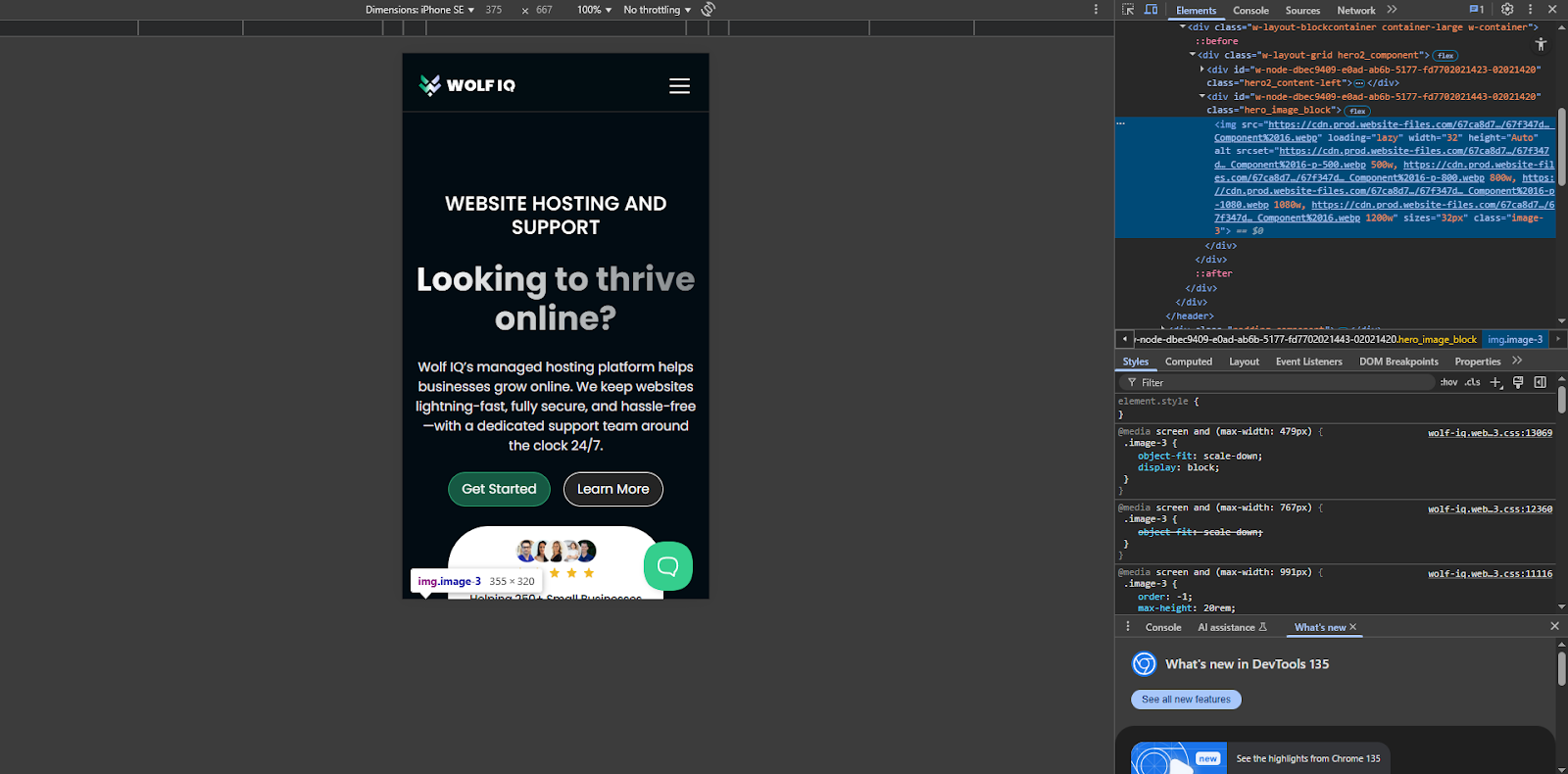Open device toolbar more options menu

[x=1096, y=10]
